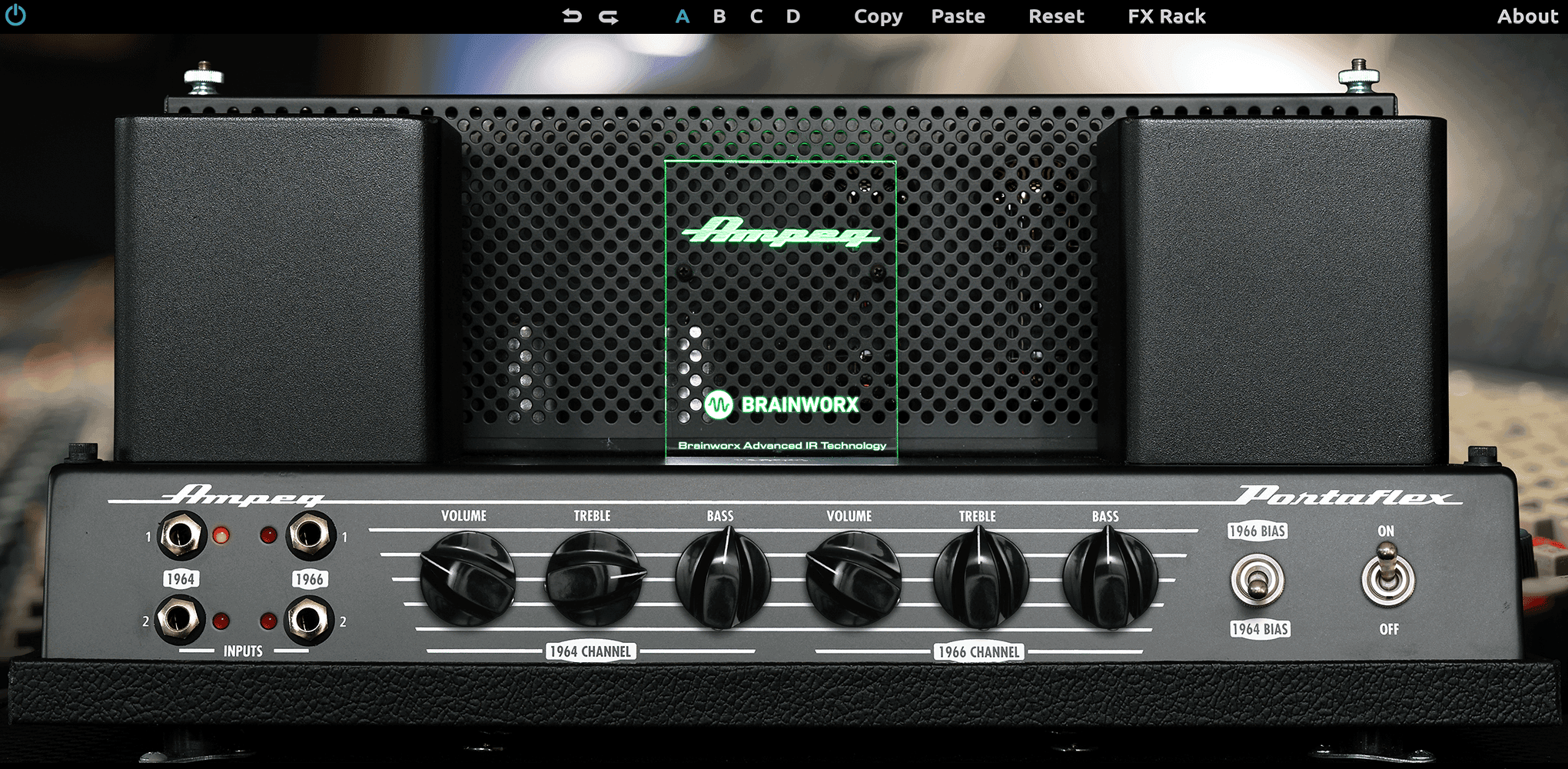Plug into 1964 input jack 1
The width and height of the screenshot is (1568, 769).
click(181, 535)
